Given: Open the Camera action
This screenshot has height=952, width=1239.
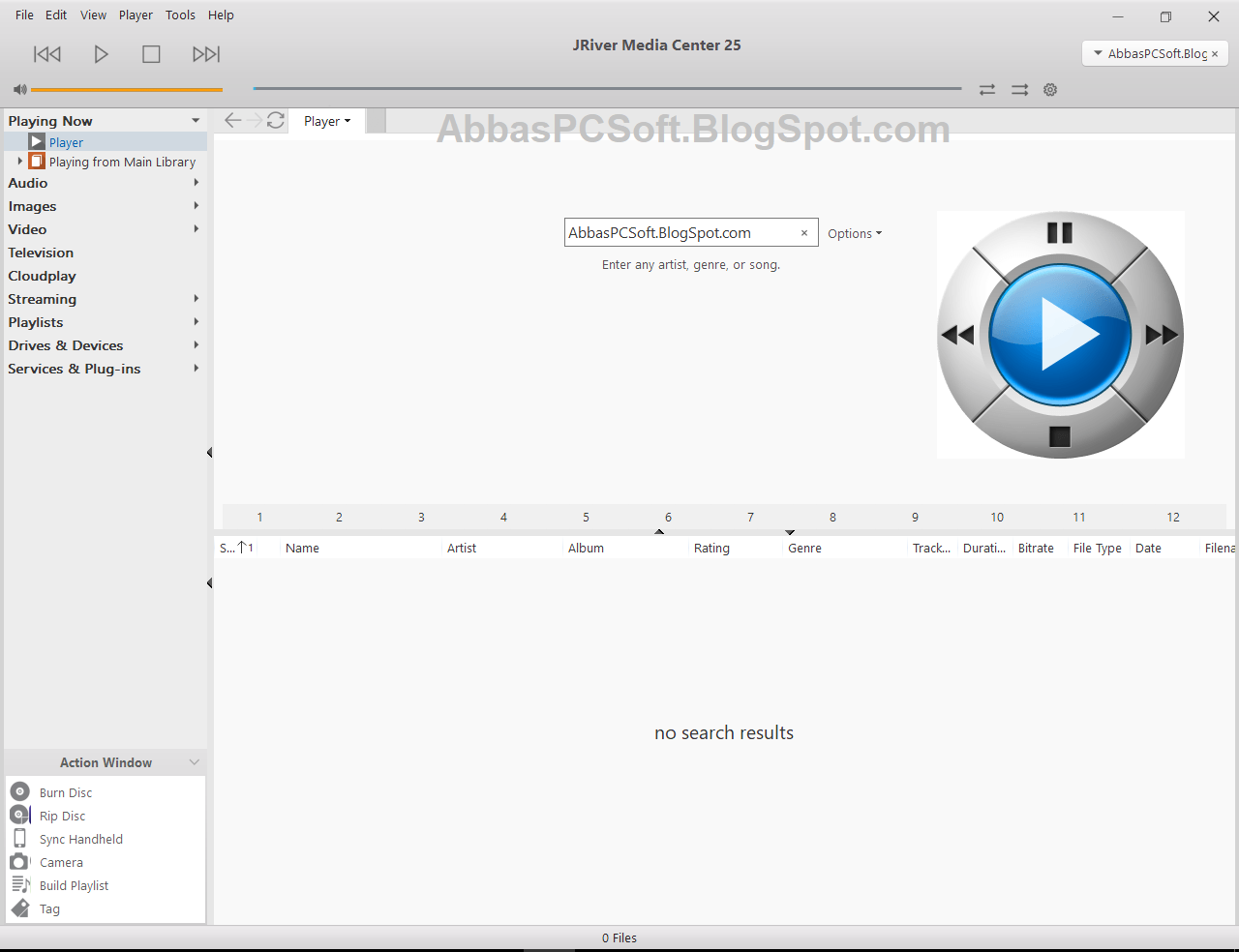Looking at the screenshot, I should click(x=61, y=862).
